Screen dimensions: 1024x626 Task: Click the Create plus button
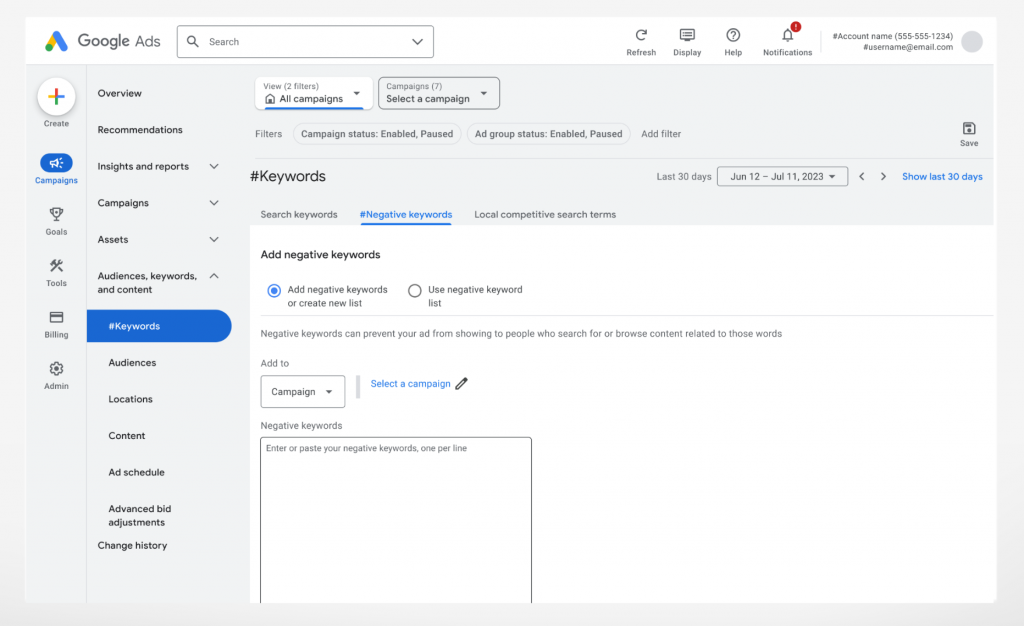pyautogui.click(x=56, y=97)
